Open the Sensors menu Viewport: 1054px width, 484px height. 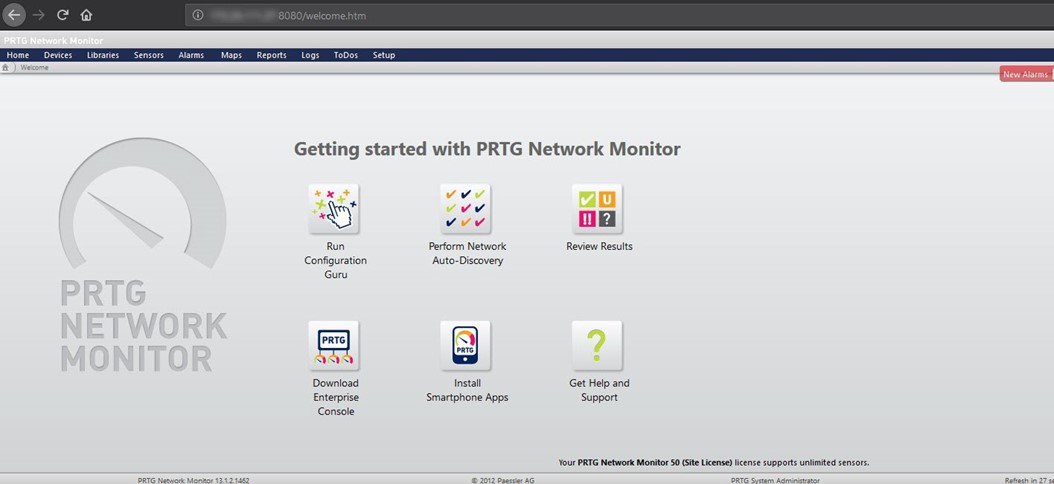click(x=149, y=55)
